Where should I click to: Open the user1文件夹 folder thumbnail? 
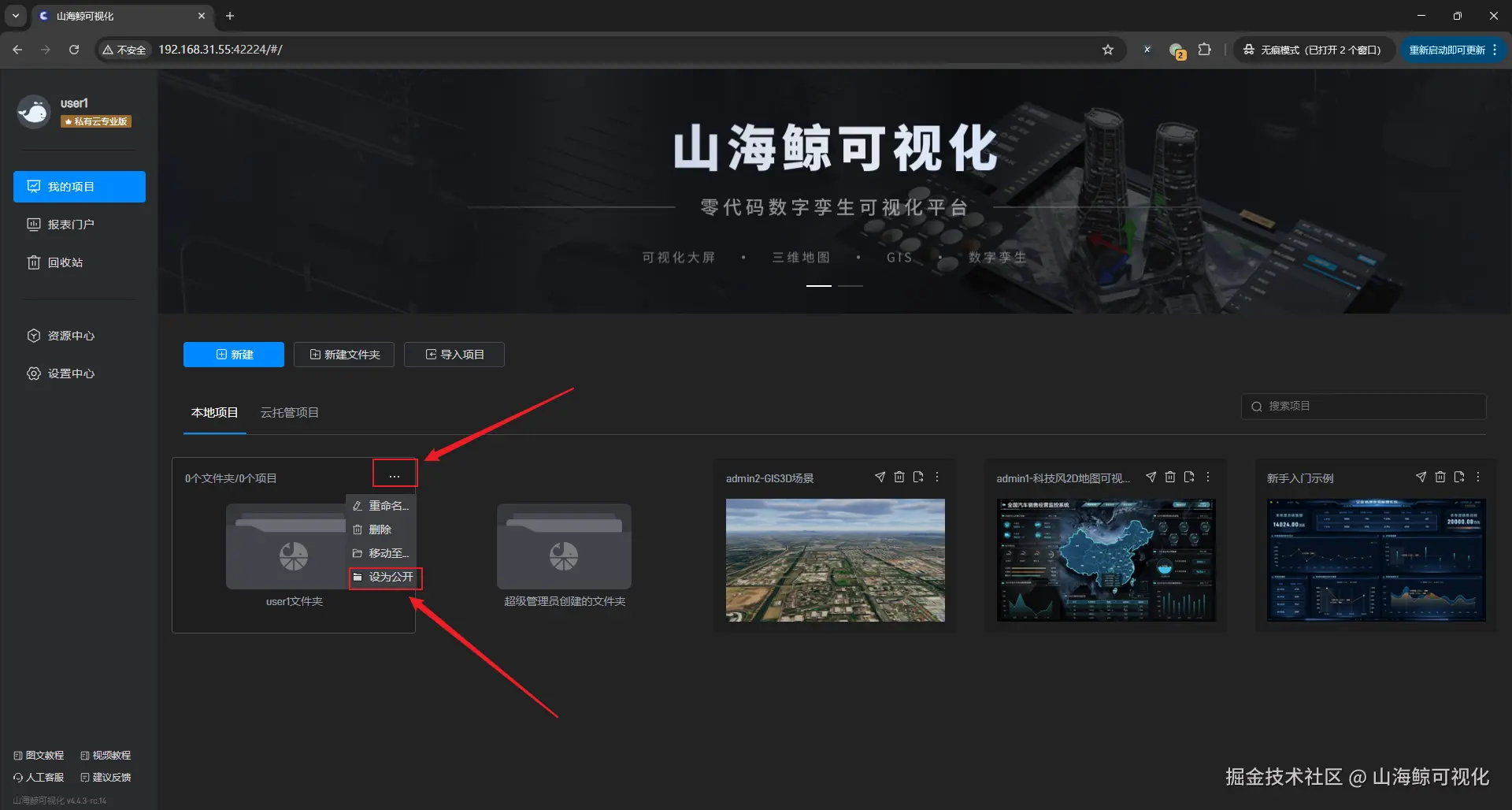click(x=286, y=547)
